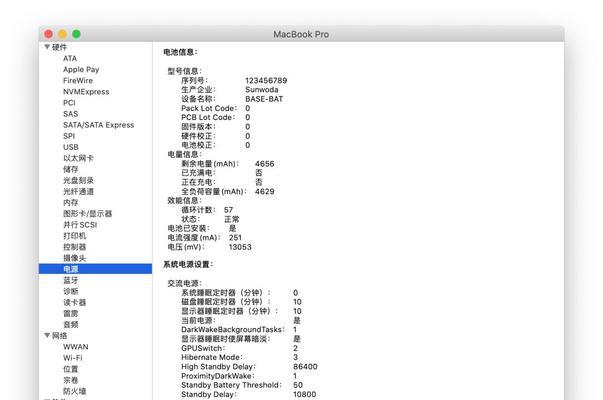Image resolution: width=603 pixels, height=400 pixels.
Task: Click the SPI sidebar item
Action: tap(69, 136)
